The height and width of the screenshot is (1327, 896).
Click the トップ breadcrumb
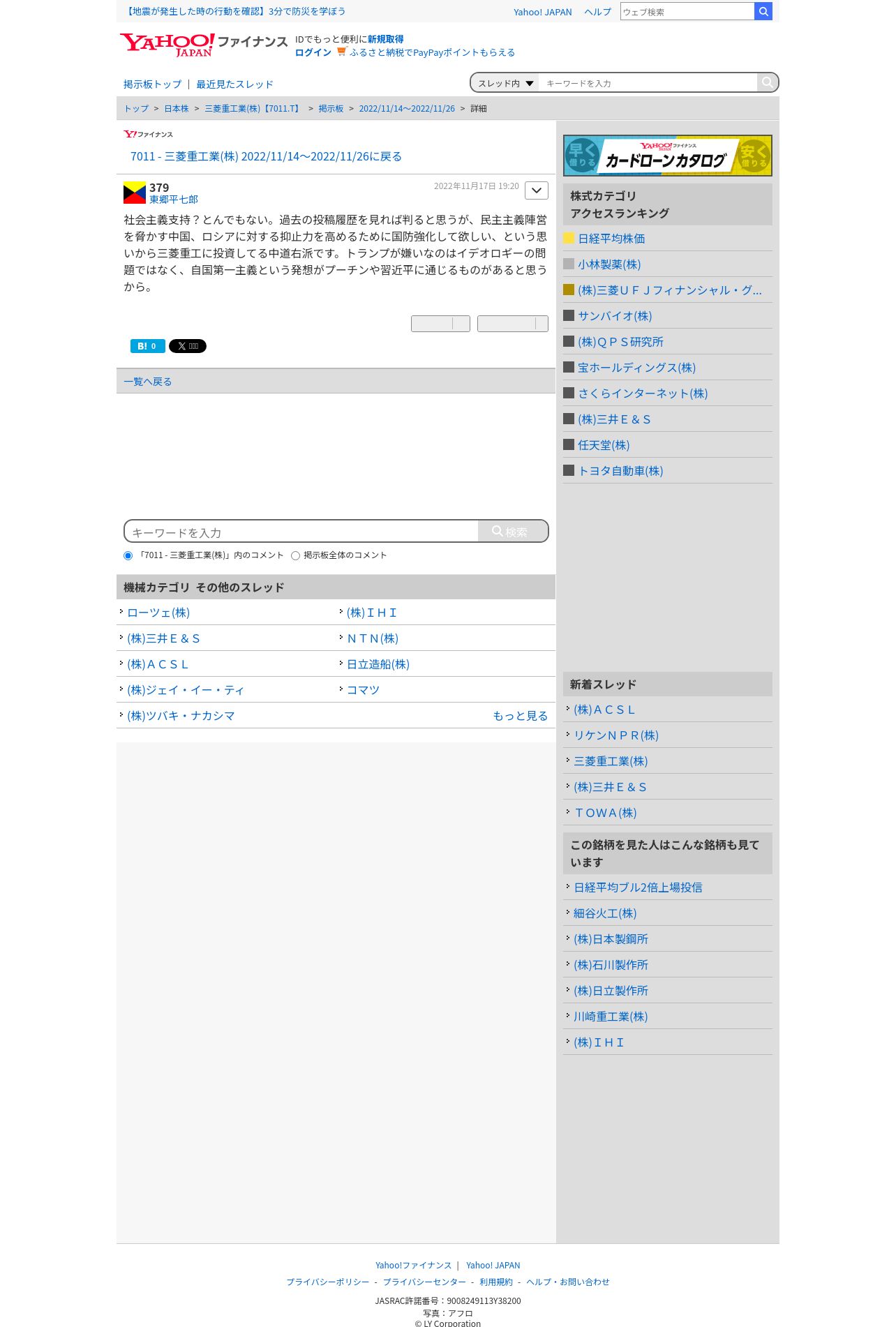(x=136, y=109)
